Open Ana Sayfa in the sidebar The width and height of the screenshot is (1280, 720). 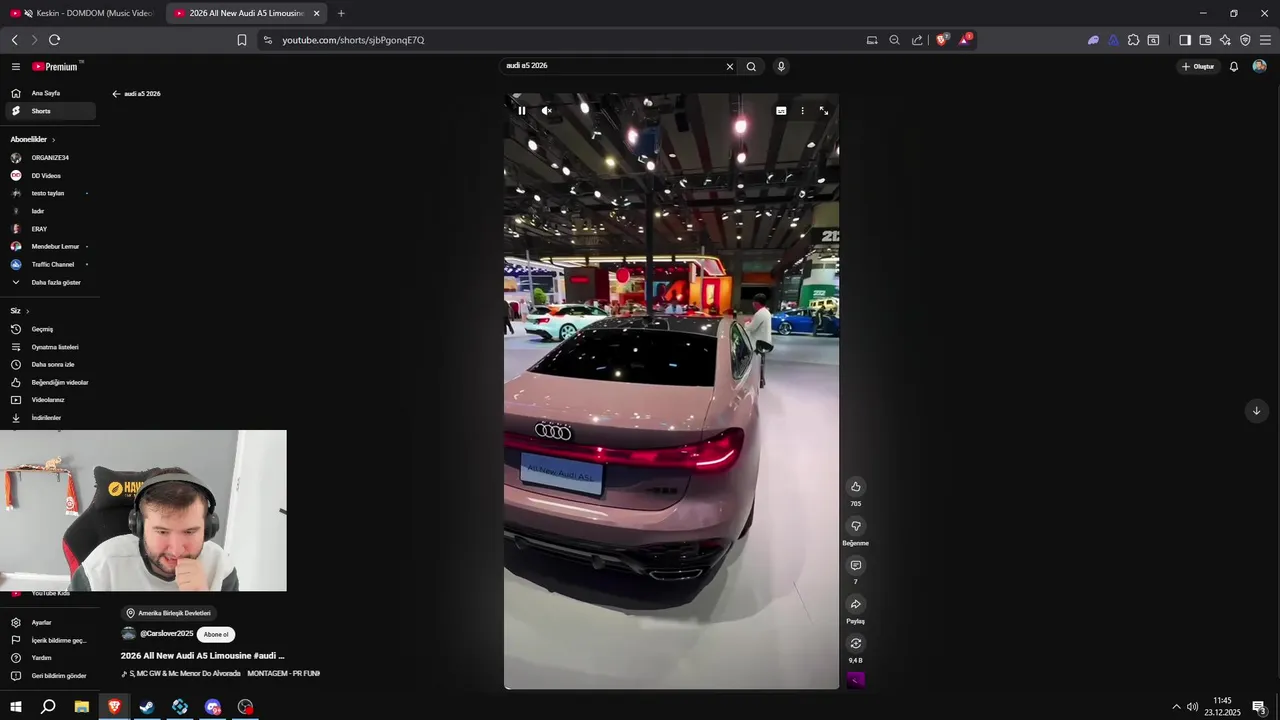[x=48, y=93]
